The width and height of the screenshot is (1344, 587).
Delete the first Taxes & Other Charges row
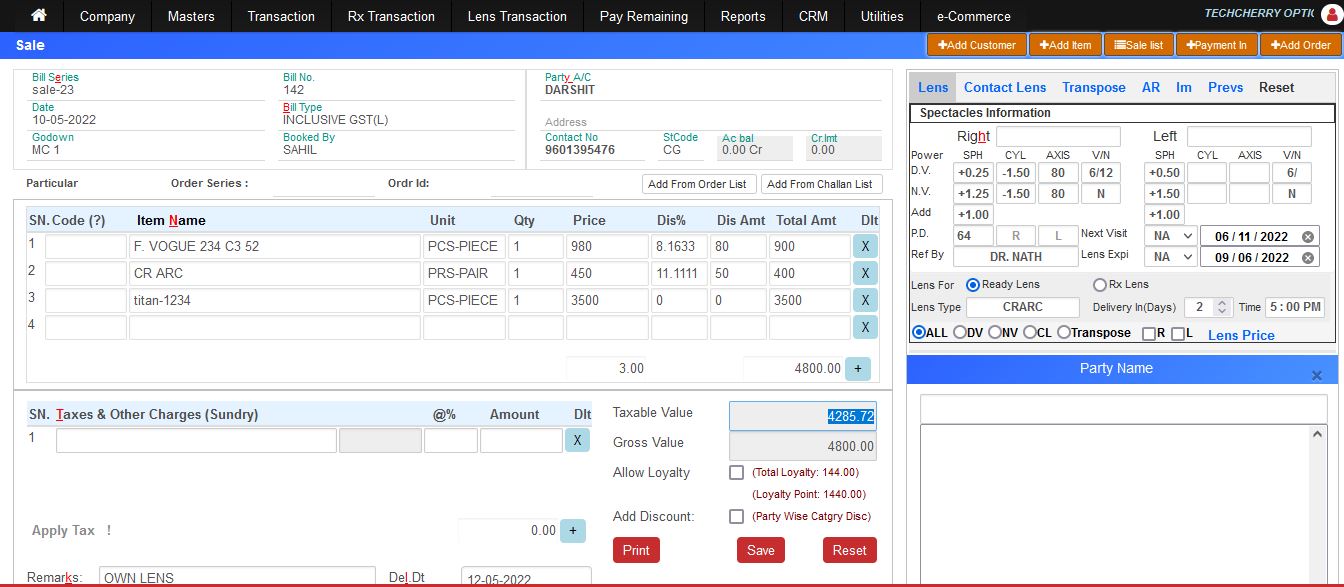click(577, 439)
